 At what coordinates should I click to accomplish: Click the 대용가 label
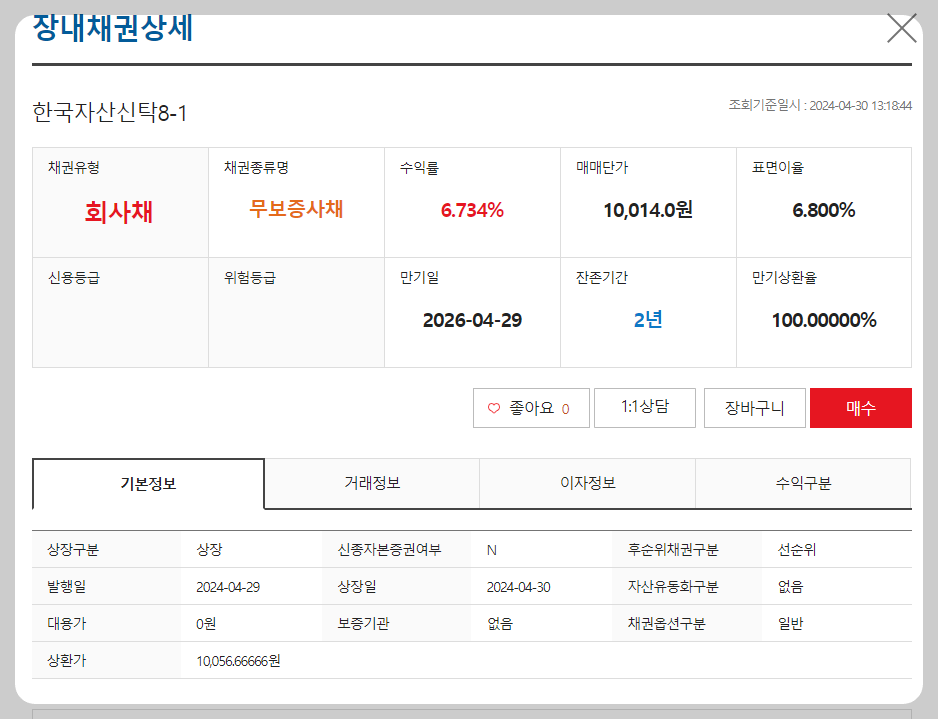pos(67,623)
